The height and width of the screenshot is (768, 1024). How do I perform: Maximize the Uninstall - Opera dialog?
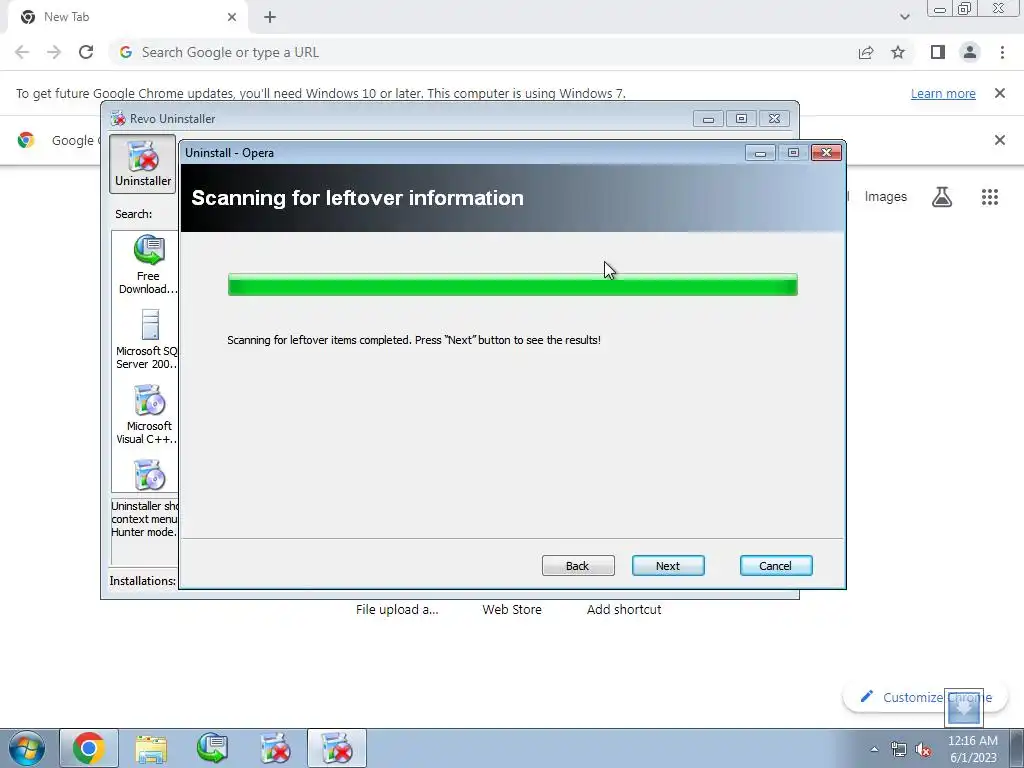click(793, 153)
